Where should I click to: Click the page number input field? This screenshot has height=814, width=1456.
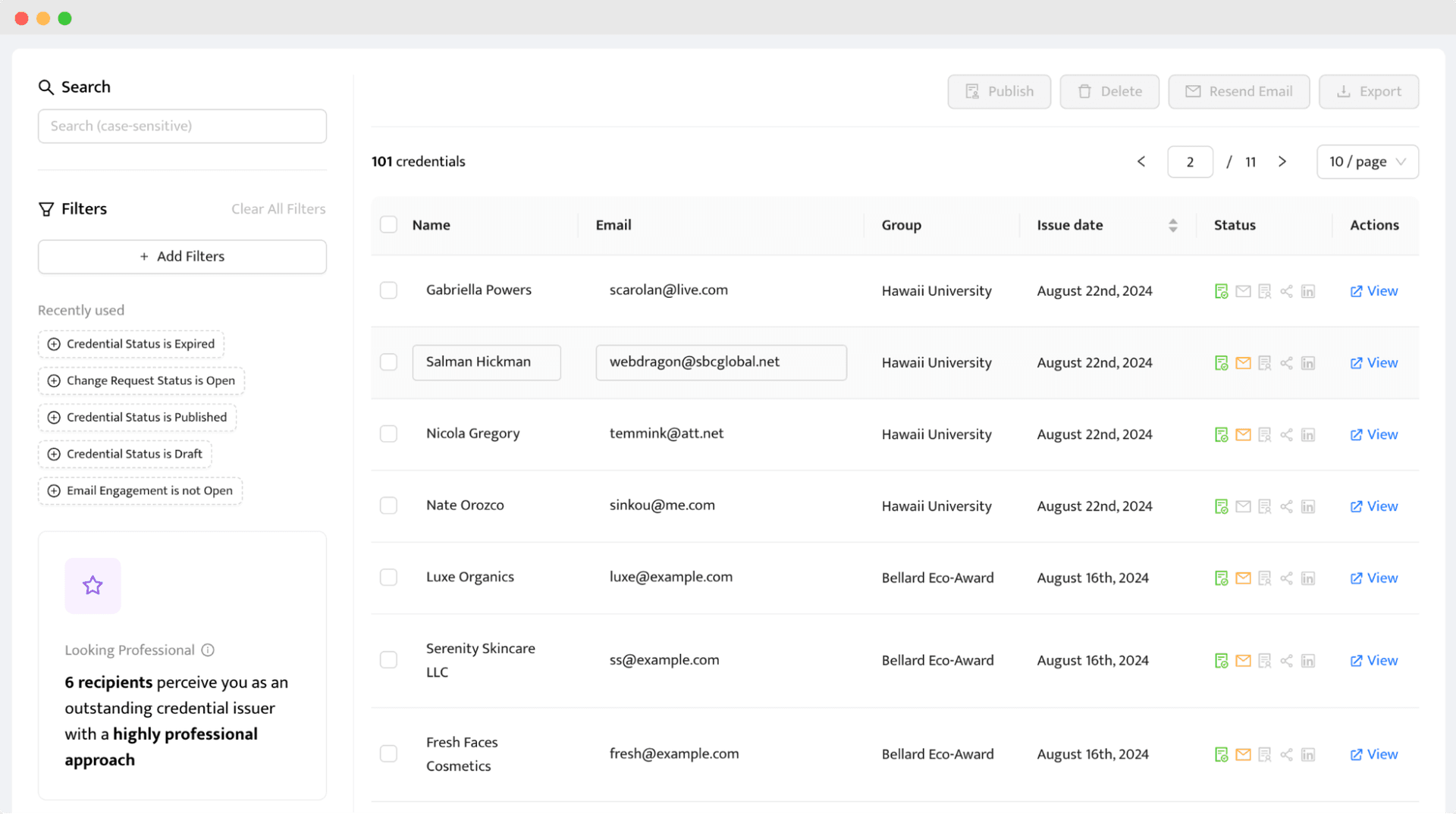pos(1190,161)
